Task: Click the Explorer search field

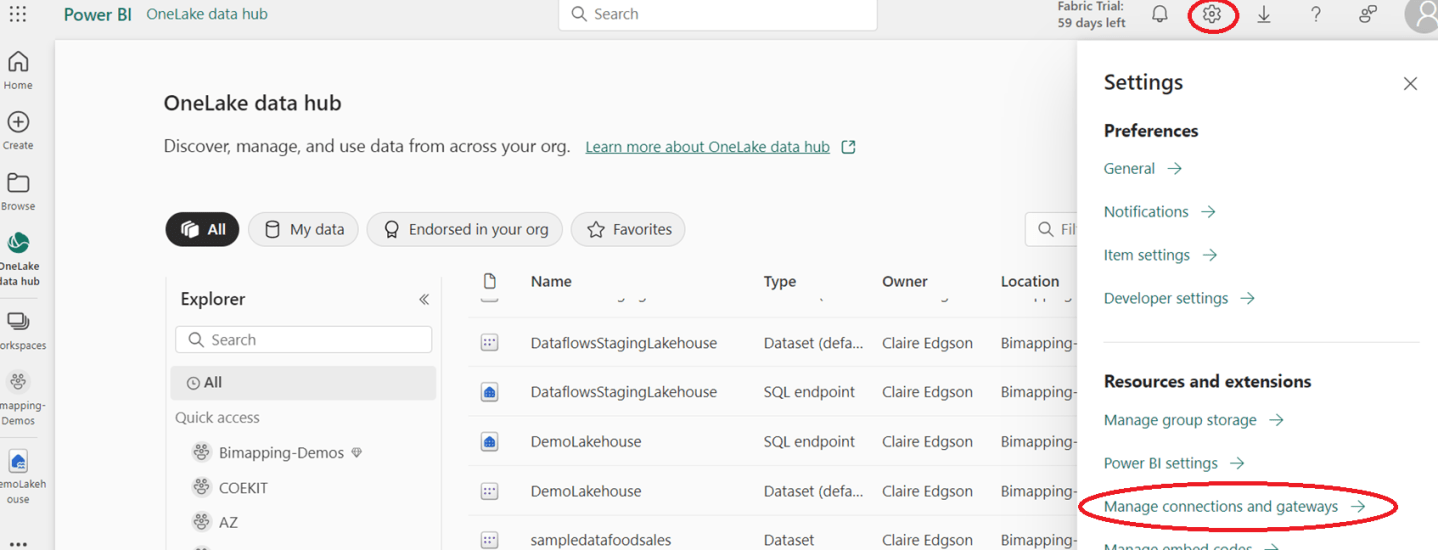Action: tap(304, 340)
